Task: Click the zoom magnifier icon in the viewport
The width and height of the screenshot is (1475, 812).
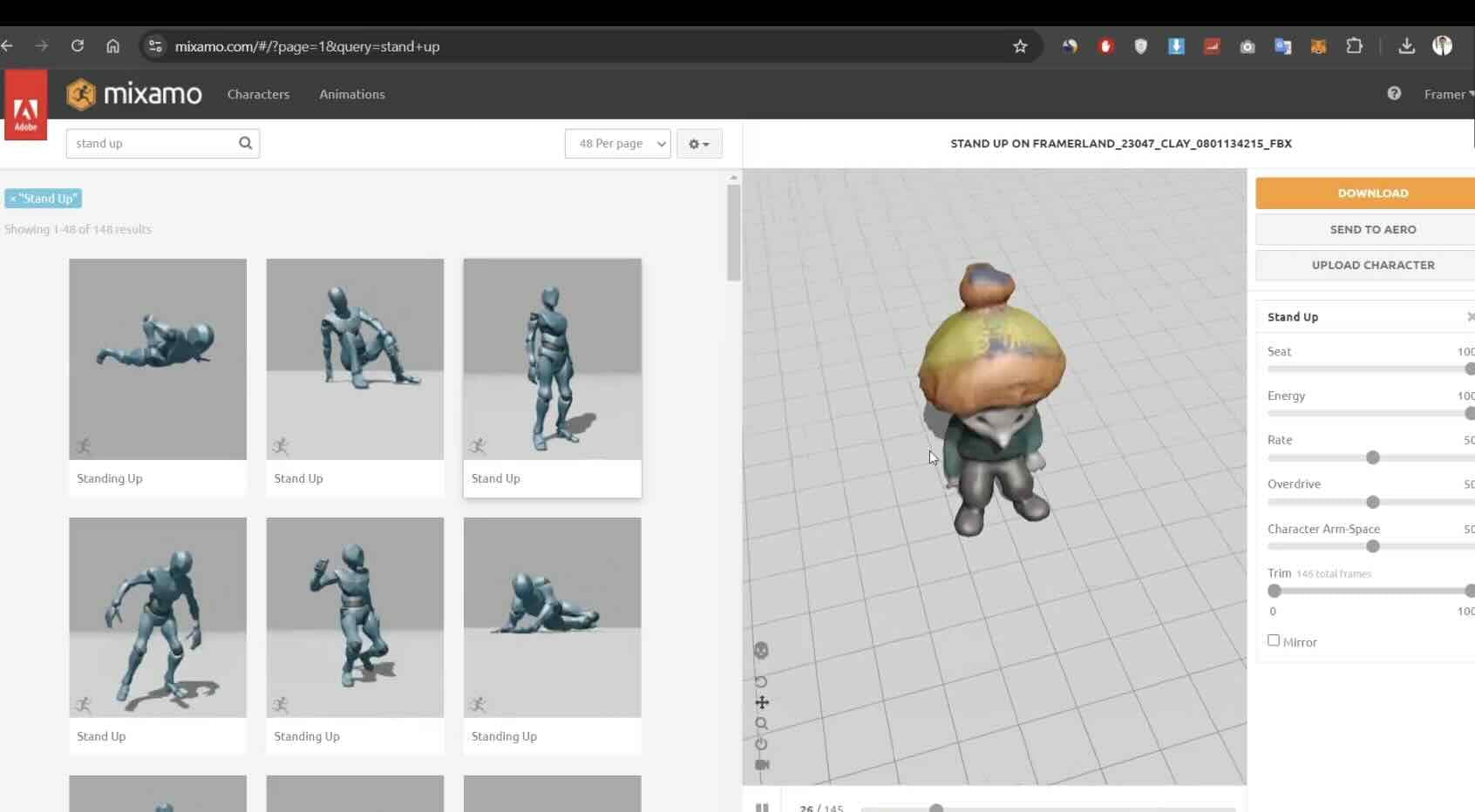Action: (762, 723)
